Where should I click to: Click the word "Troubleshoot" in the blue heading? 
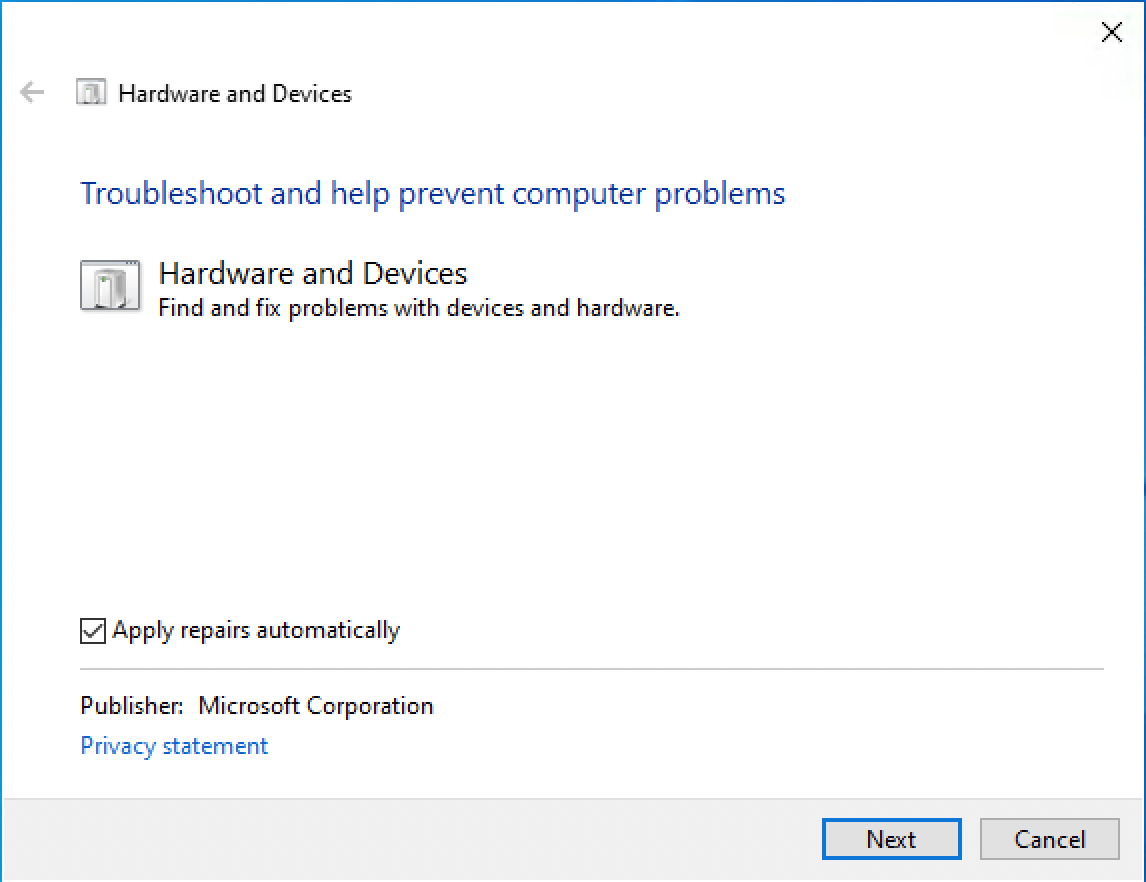[x=172, y=193]
